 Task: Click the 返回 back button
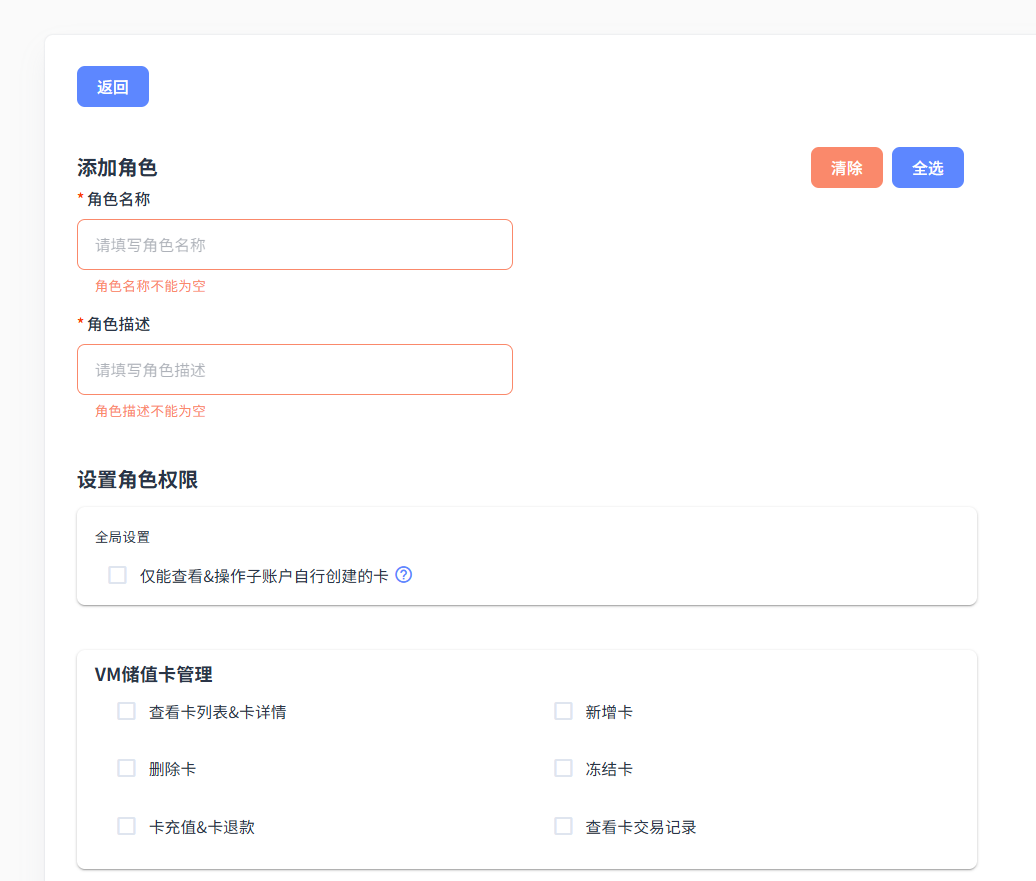(x=112, y=86)
